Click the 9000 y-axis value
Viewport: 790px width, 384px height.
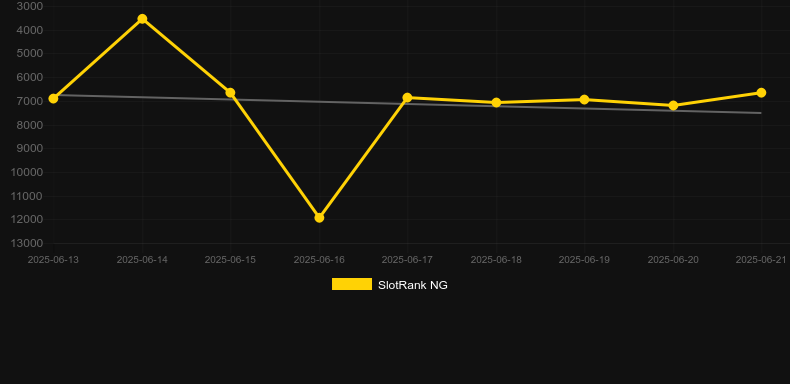pyautogui.click(x=30, y=149)
